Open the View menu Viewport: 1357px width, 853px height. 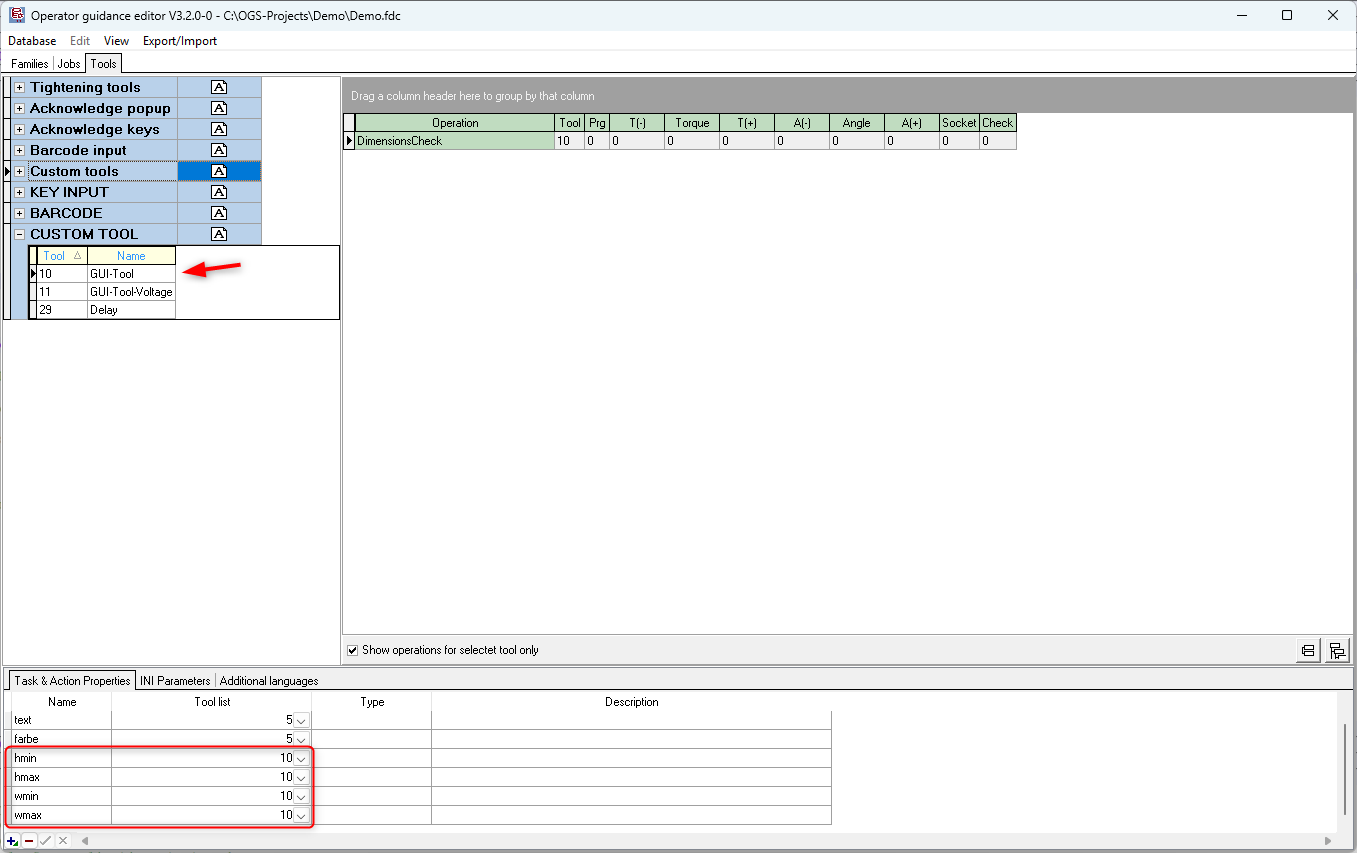coord(116,41)
